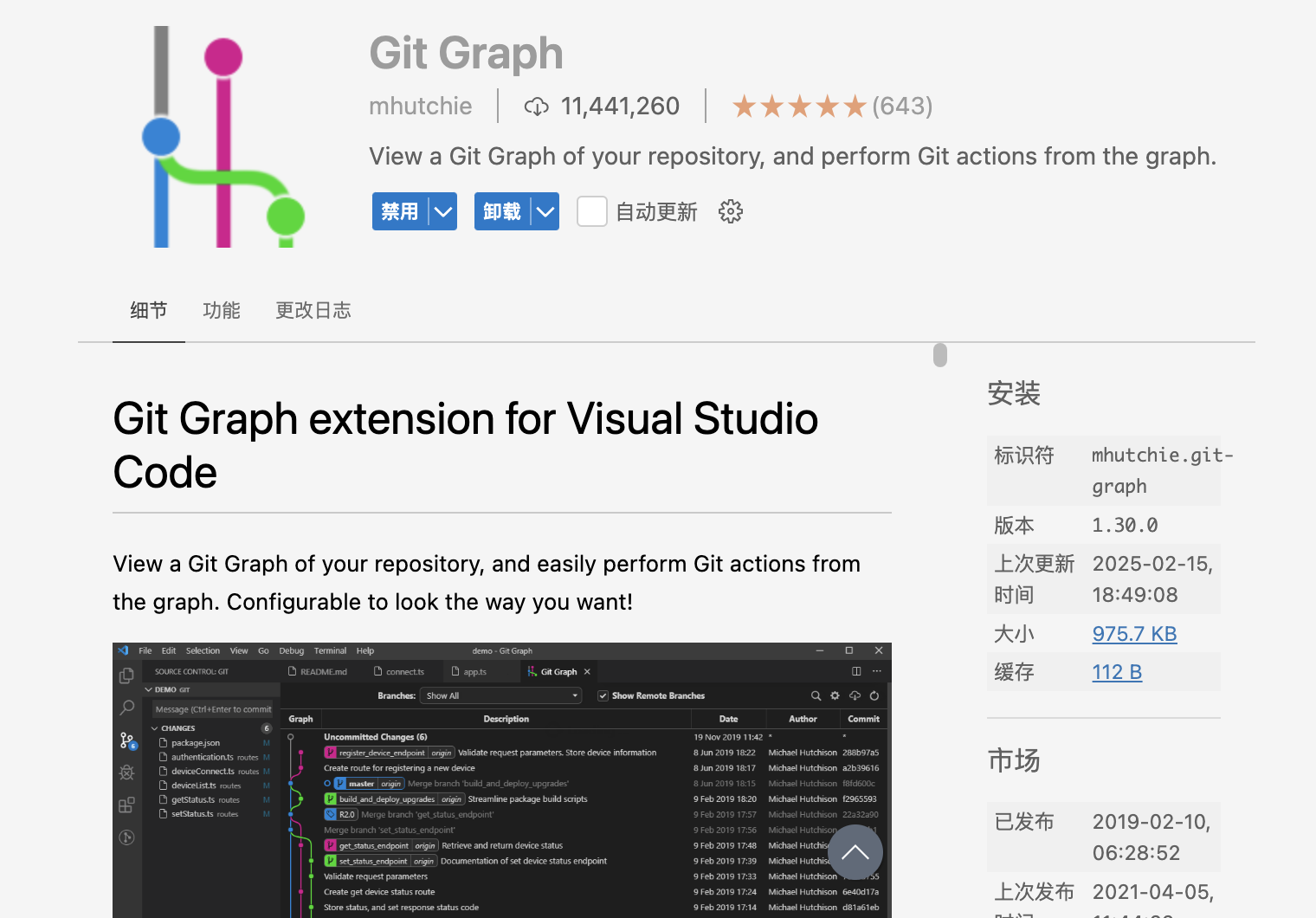Screen dimensions: 1316x918
Task: Open the 112 B cache link
Action: 1117,672
